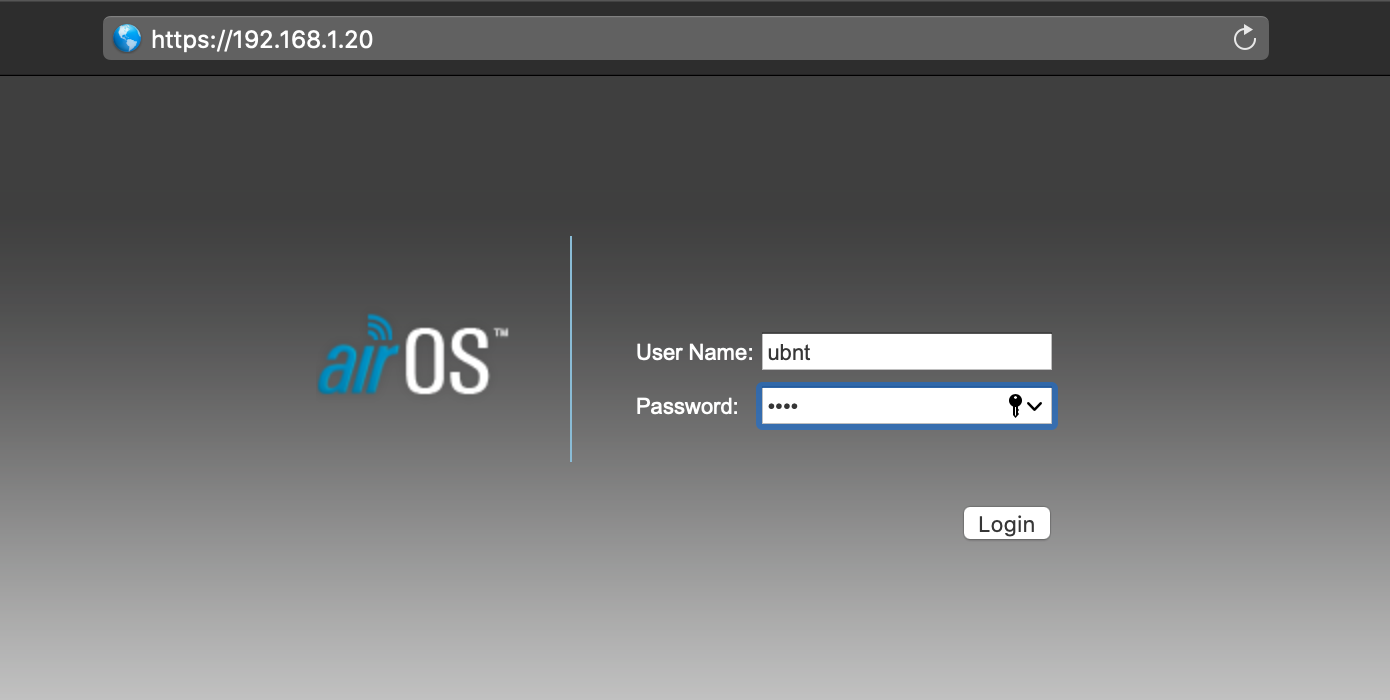Image resolution: width=1390 pixels, height=700 pixels.
Task: Expand saved passwords chevron in Password field
Action: [x=1034, y=406]
